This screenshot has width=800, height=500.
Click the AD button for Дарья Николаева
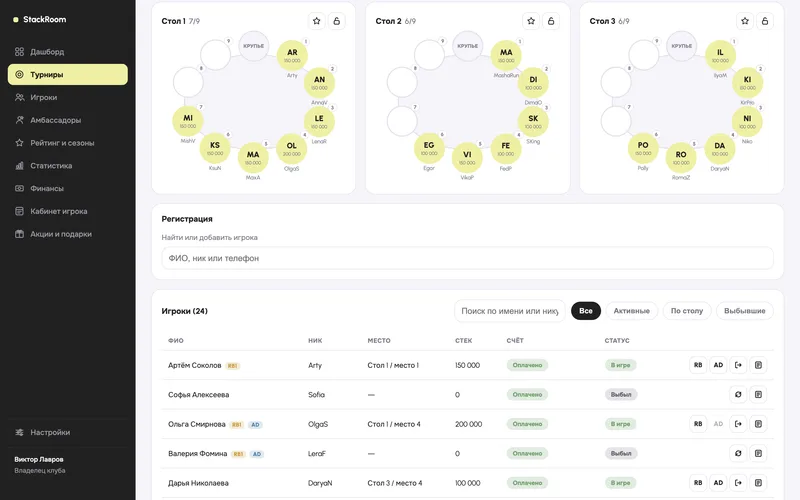[x=718, y=483]
